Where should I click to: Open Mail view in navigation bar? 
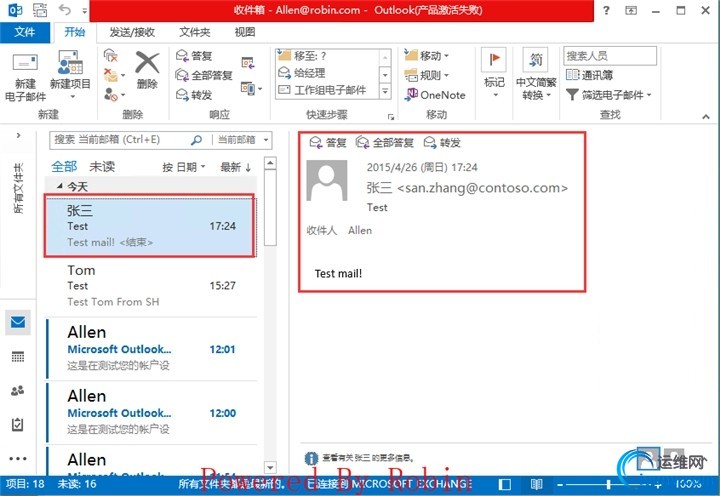pyautogui.click(x=18, y=322)
